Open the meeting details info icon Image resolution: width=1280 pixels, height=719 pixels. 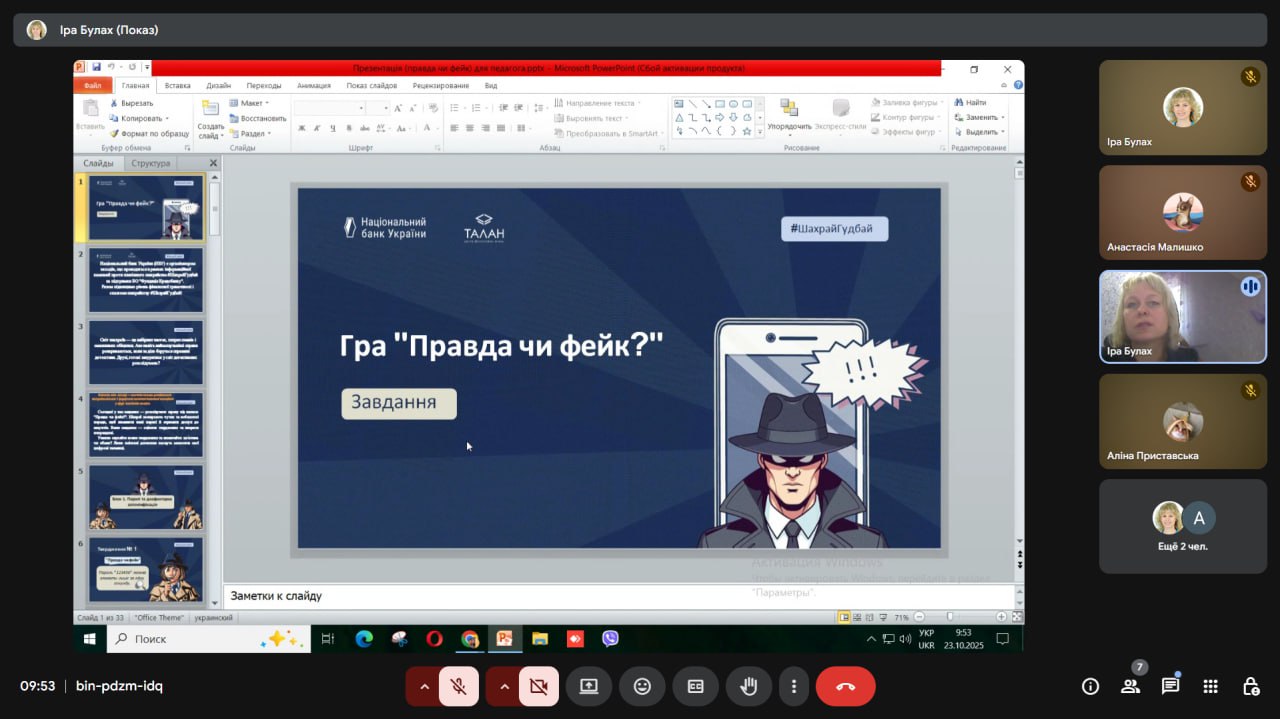tap(1090, 686)
